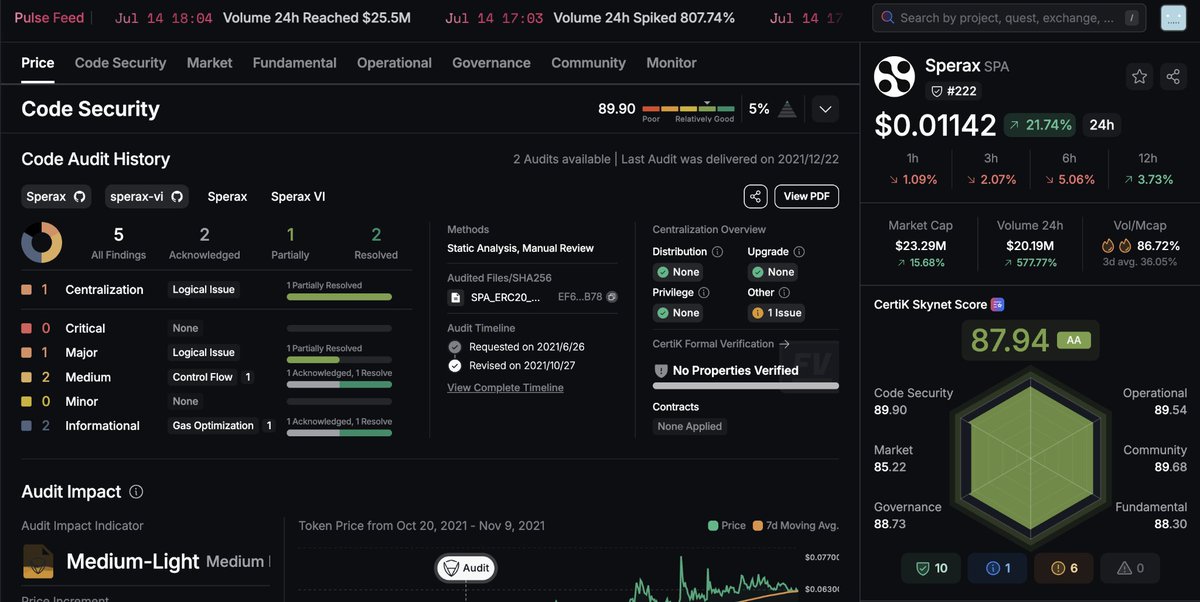Click the Skynet Score badge icon
Image resolution: width=1200 pixels, height=602 pixels.
pyautogui.click(x=997, y=305)
